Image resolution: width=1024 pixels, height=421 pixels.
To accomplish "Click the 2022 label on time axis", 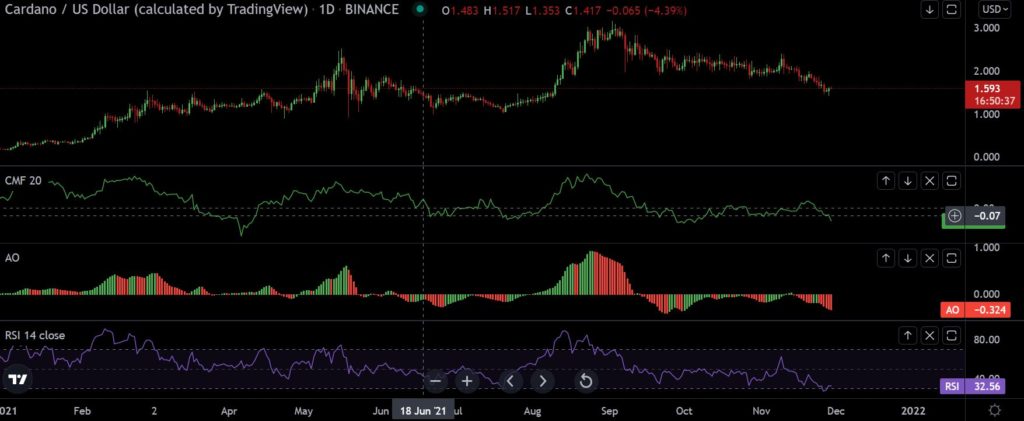I will (x=912, y=411).
